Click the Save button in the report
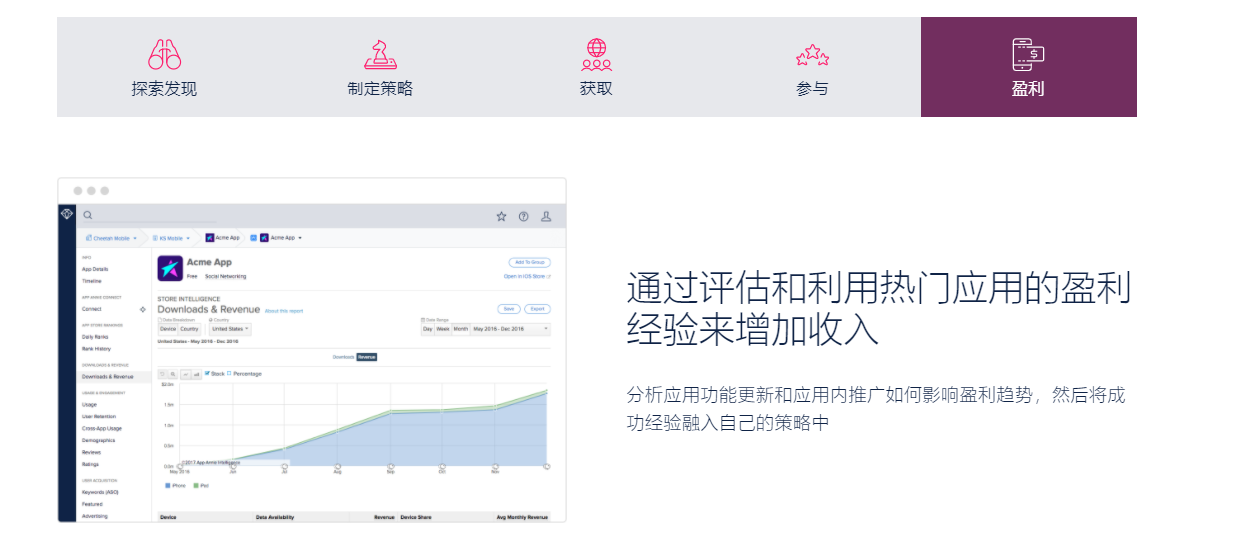Image resolution: width=1253 pixels, height=560 pixels. [x=509, y=309]
